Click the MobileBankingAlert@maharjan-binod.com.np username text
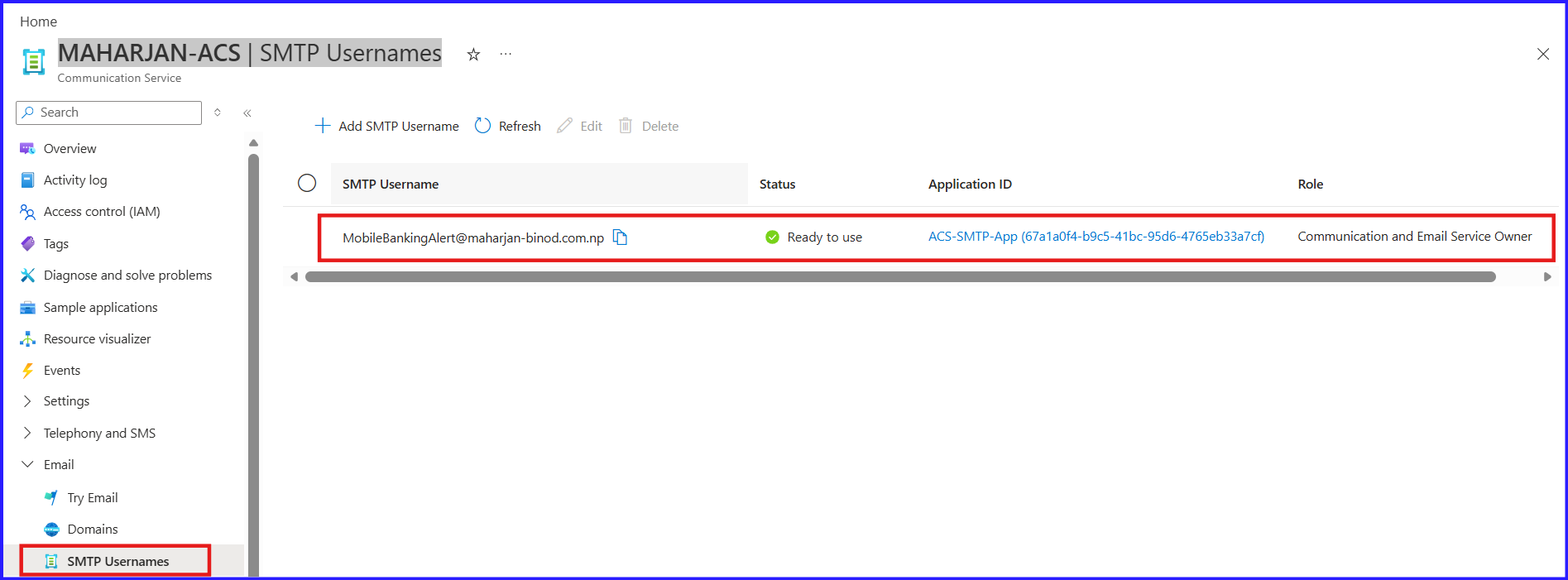 [473, 237]
